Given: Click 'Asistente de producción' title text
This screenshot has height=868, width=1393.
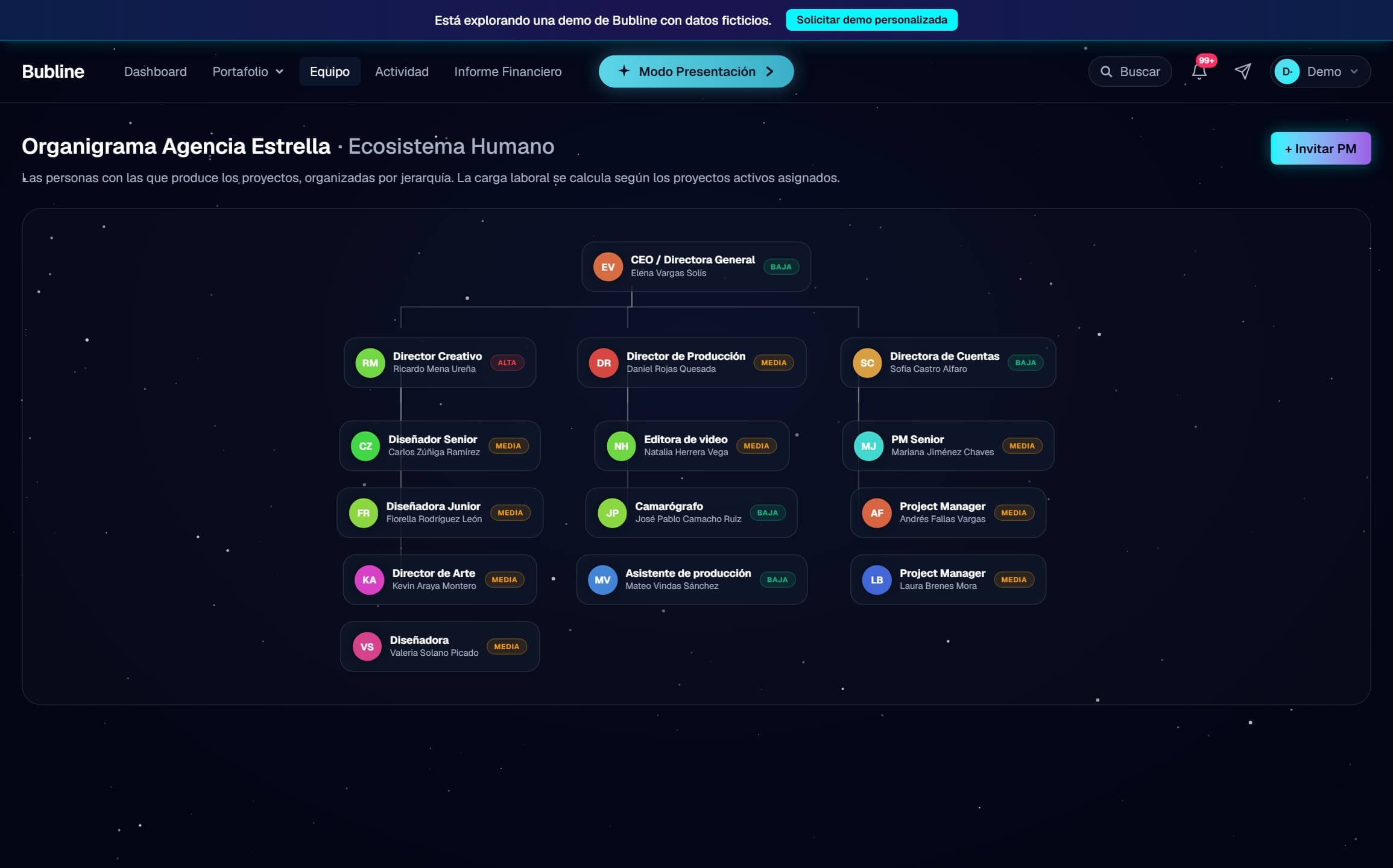Looking at the screenshot, I should tap(688, 573).
